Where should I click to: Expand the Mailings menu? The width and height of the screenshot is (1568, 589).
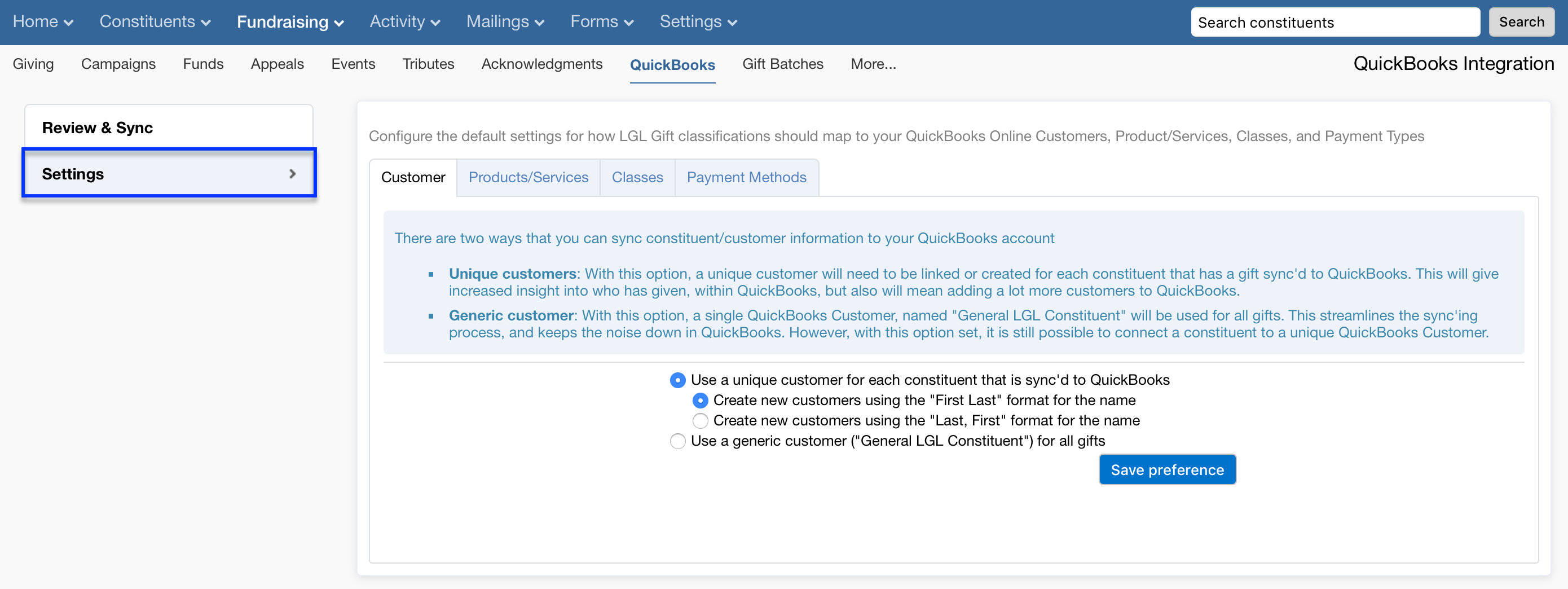pyautogui.click(x=505, y=22)
